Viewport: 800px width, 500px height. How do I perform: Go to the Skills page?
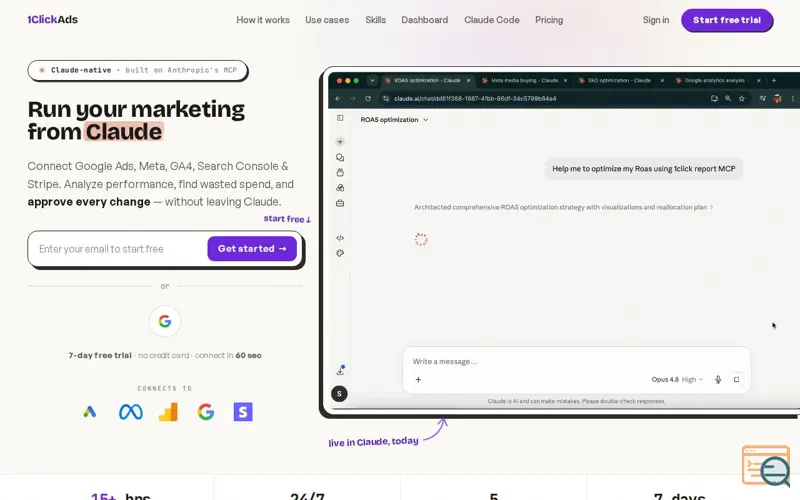pos(376,20)
